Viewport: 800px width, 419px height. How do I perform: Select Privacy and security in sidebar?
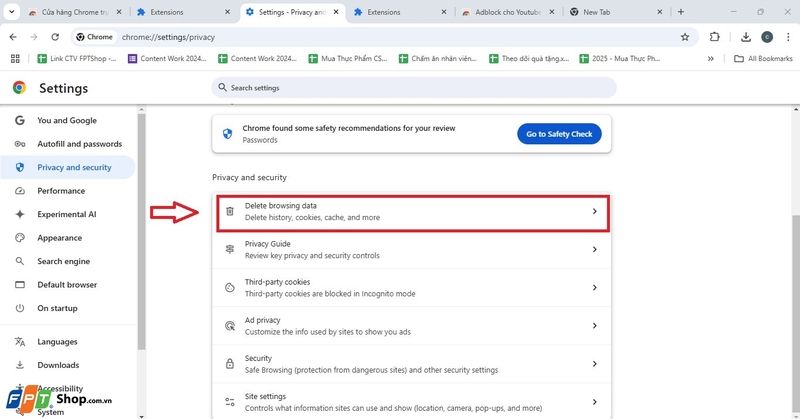pos(68,167)
